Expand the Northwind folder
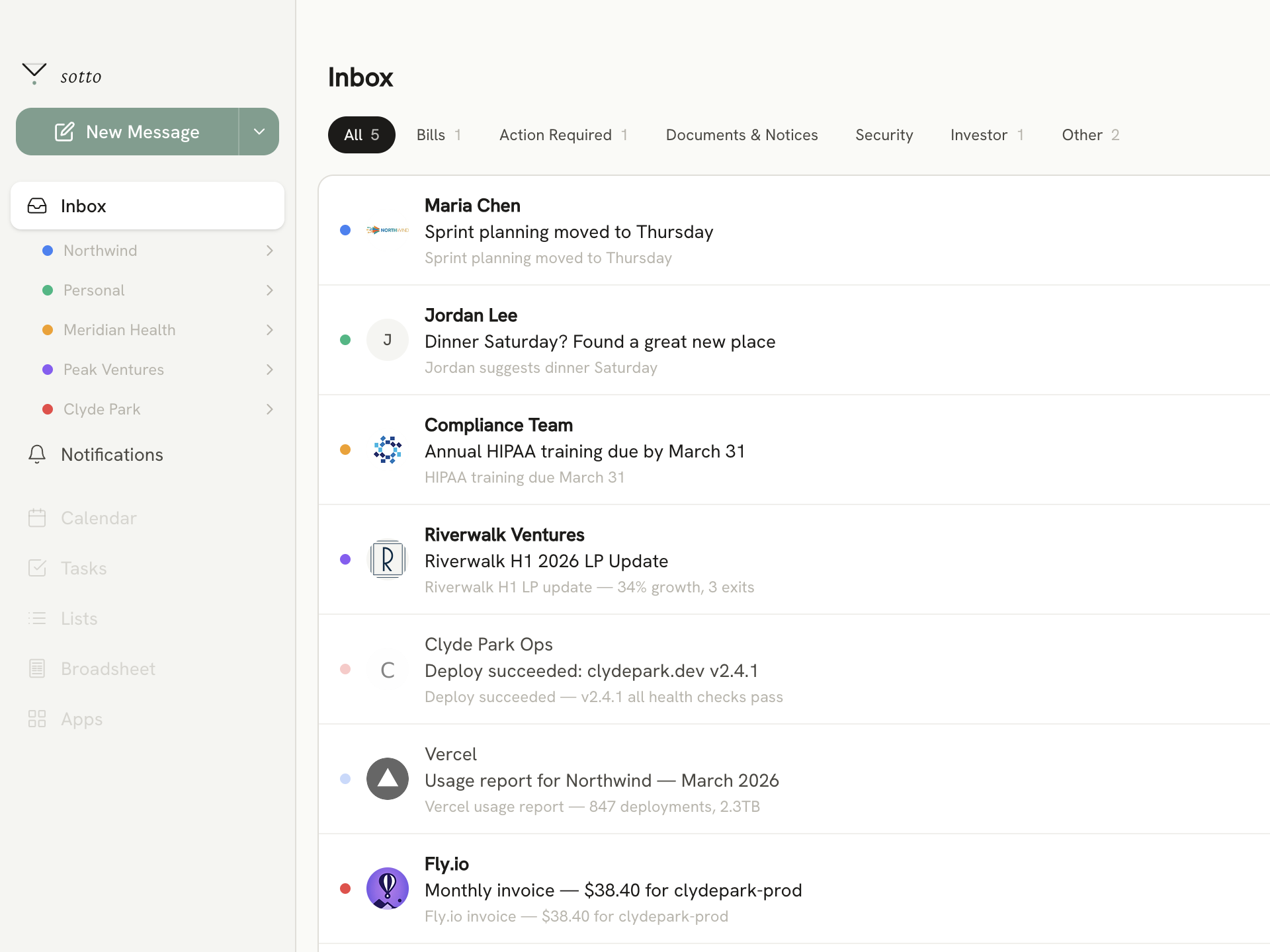Viewport: 1270px width, 952px height. click(269, 251)
